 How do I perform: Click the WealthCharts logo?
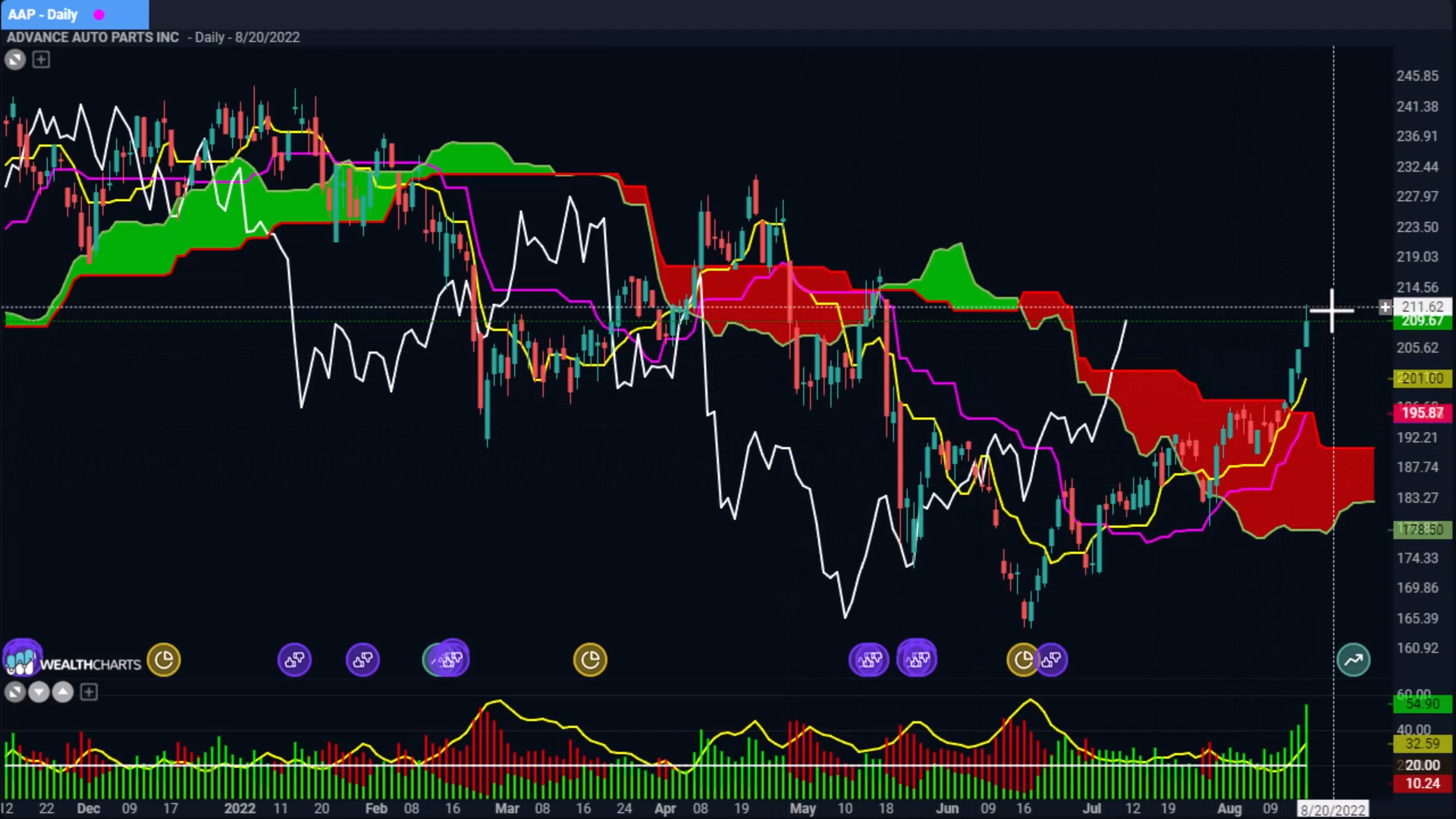tap(73, 661)
